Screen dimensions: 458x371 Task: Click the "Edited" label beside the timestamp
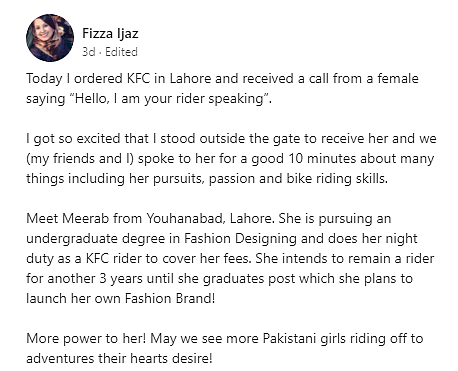pos(121,52)
